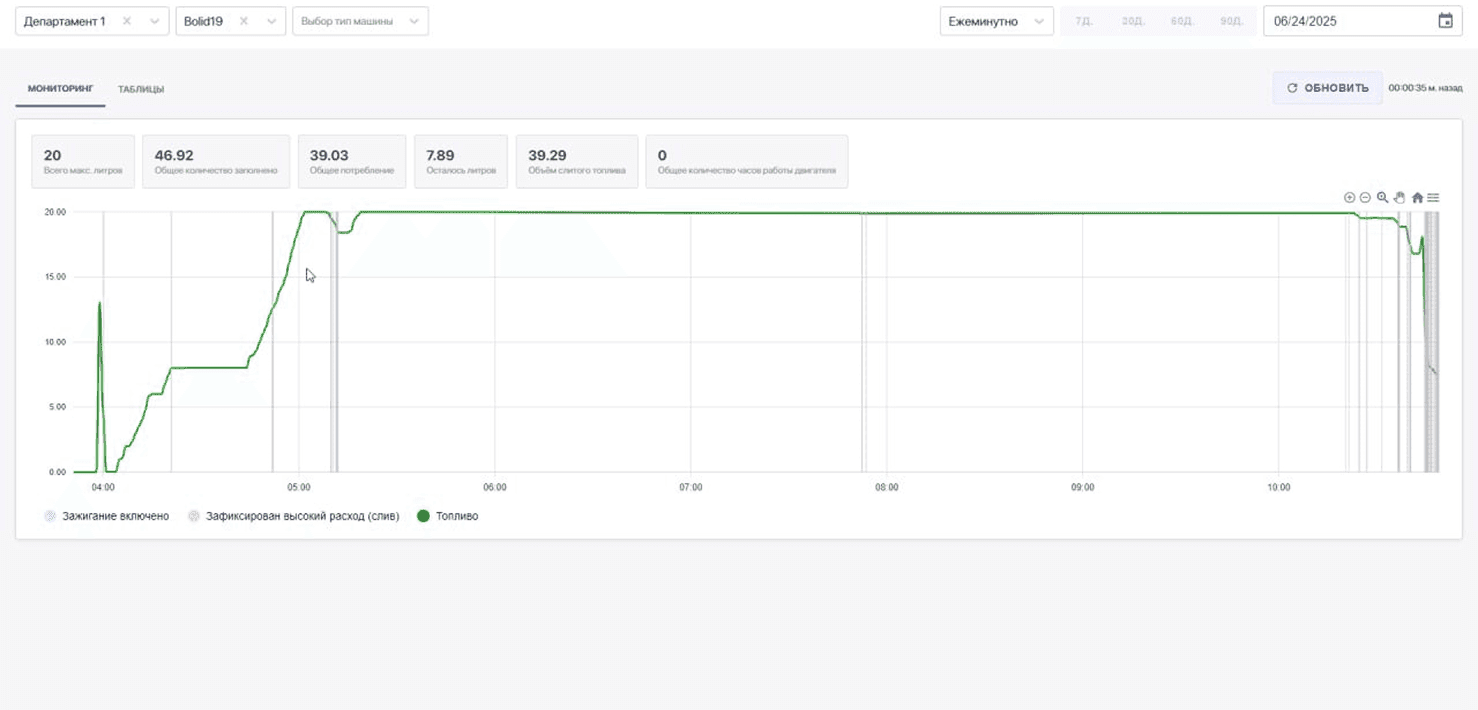This screenshot has width=1478, height=710.
Task: Click the Обновить refresh button
Action: tap(1328, 88)
